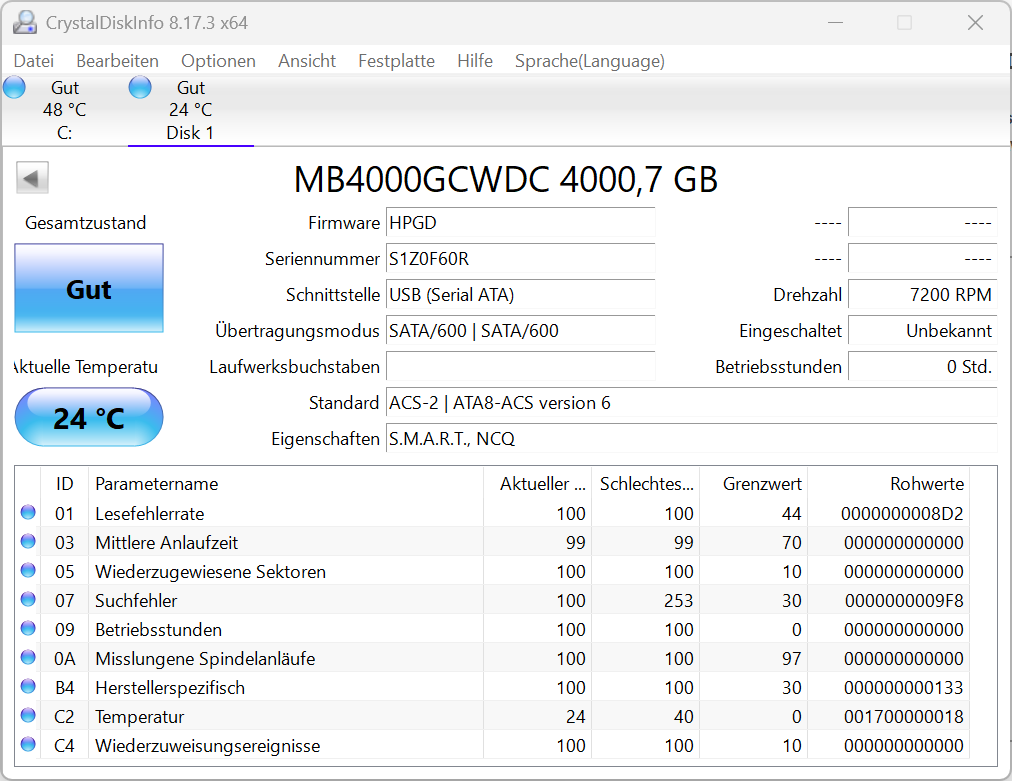Click raw value 0000000008D2
1012x781 pixels.
coord(902,514)
